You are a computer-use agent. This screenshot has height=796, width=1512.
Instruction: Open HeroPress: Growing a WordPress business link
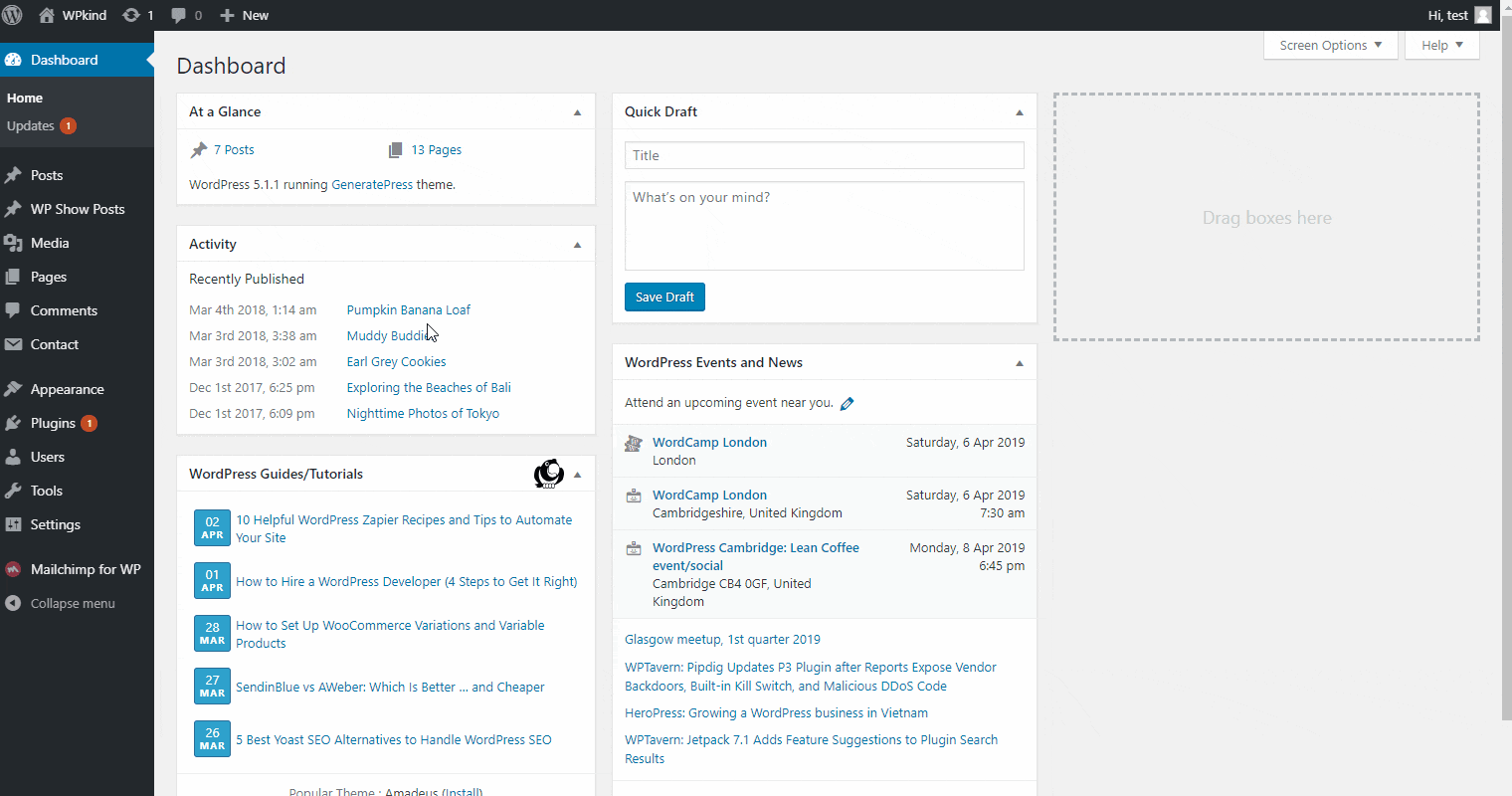coord(776,713)
